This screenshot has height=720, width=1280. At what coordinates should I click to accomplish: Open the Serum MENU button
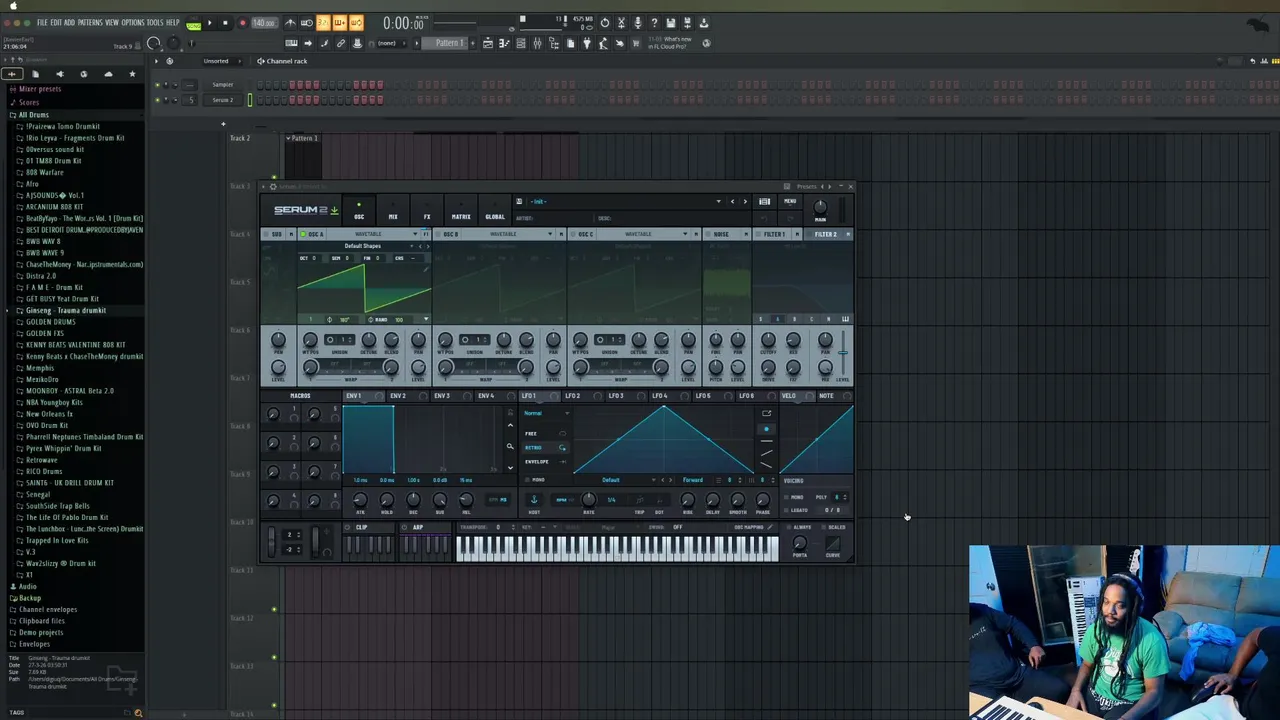(x=790, y=201)
